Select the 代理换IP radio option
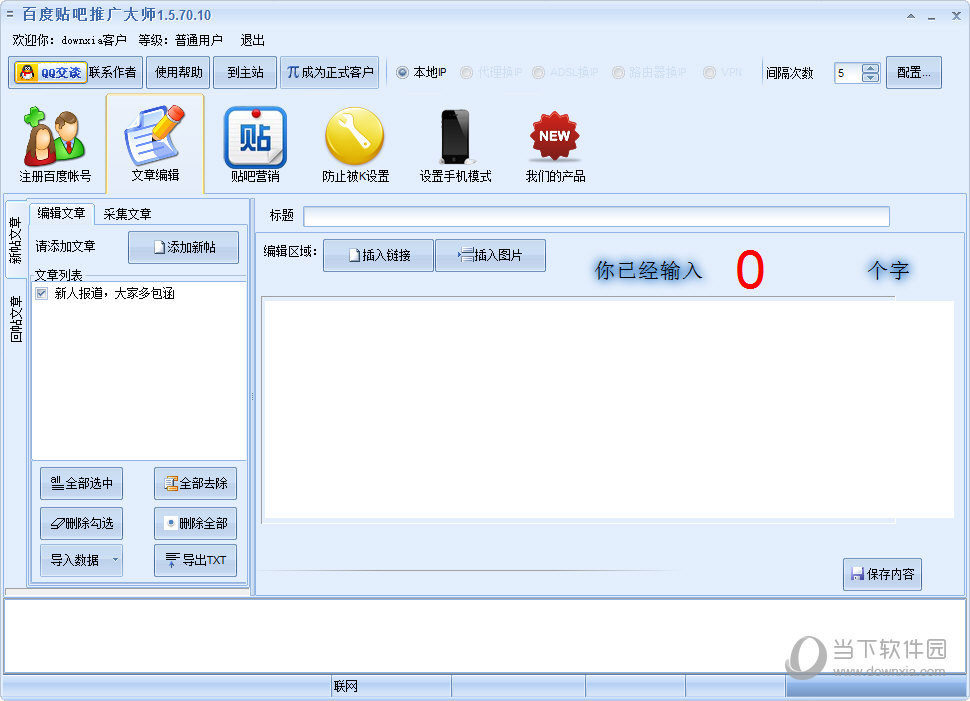The height and width of the screenshot is (701, 970). coord(491,72)
